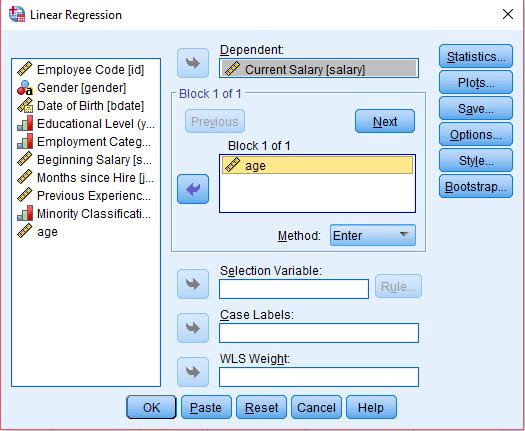525x431 pixels.
Task: Click the Current Salary dependent field
Action: tap(319, 69)
